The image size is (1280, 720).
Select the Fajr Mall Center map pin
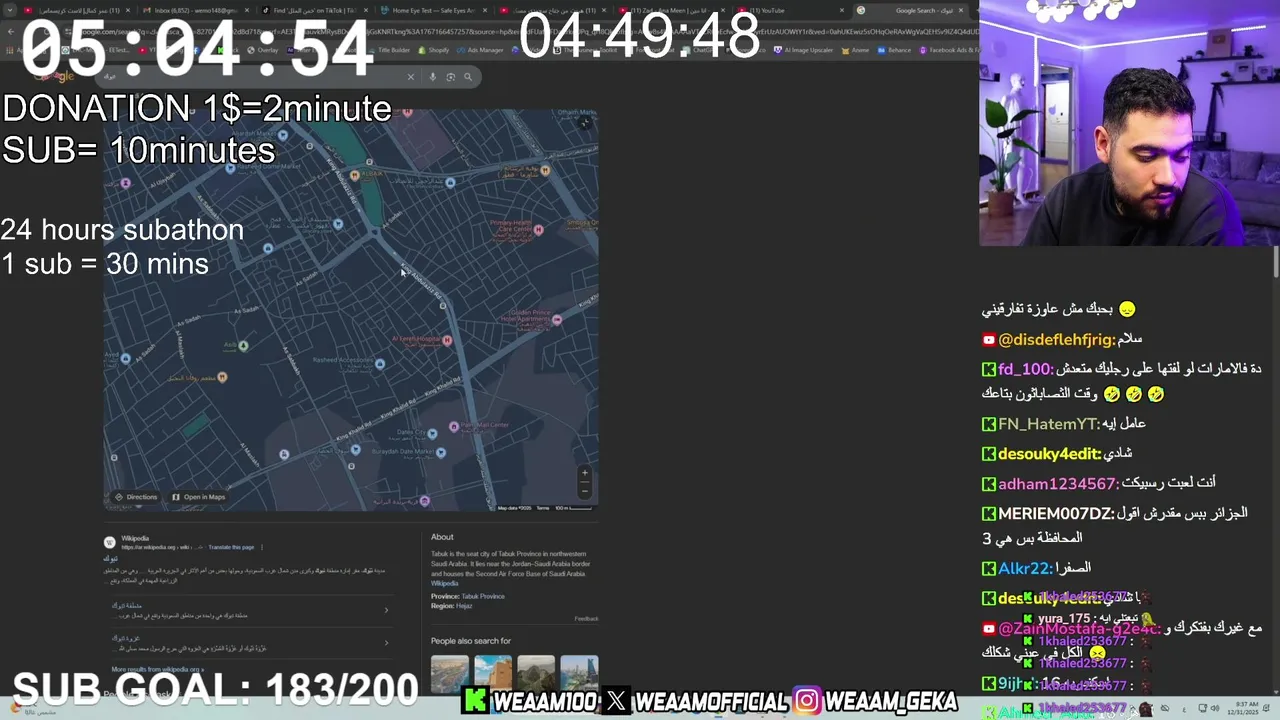click(x=454, y=427)
